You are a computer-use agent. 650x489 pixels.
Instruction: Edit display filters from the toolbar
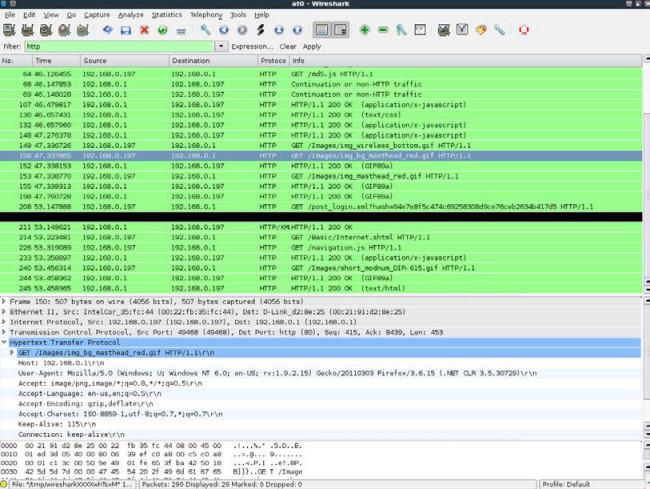(x=462, y=30)
